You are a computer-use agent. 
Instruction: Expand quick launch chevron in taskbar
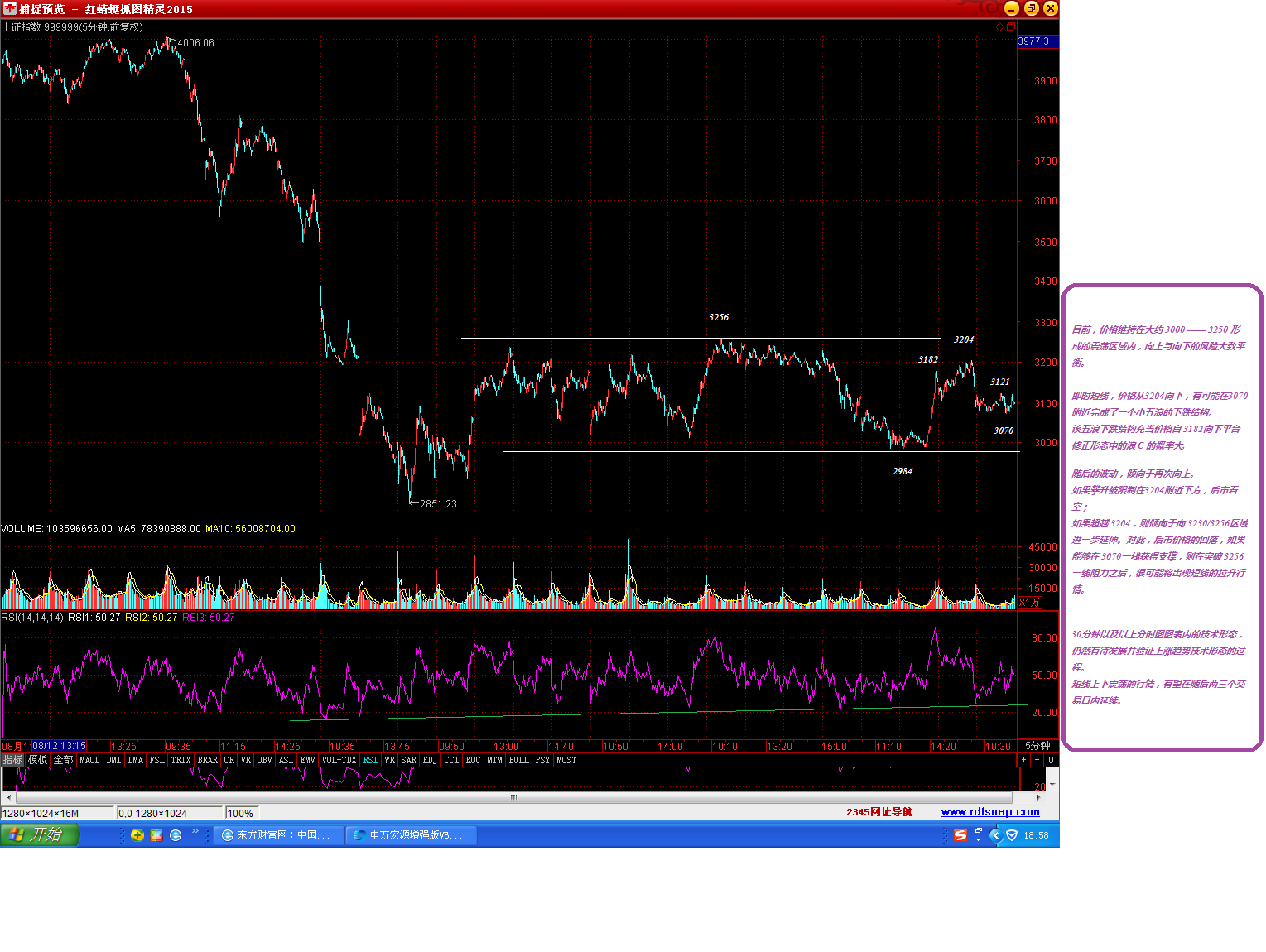tap(195, 832)
